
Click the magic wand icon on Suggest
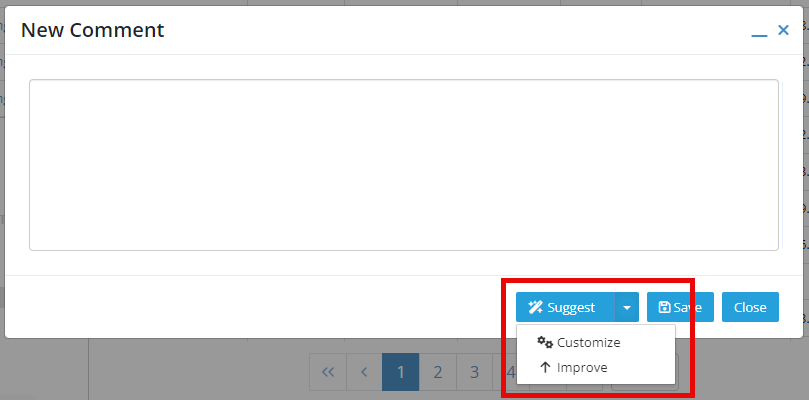click(x=536, y=308)
